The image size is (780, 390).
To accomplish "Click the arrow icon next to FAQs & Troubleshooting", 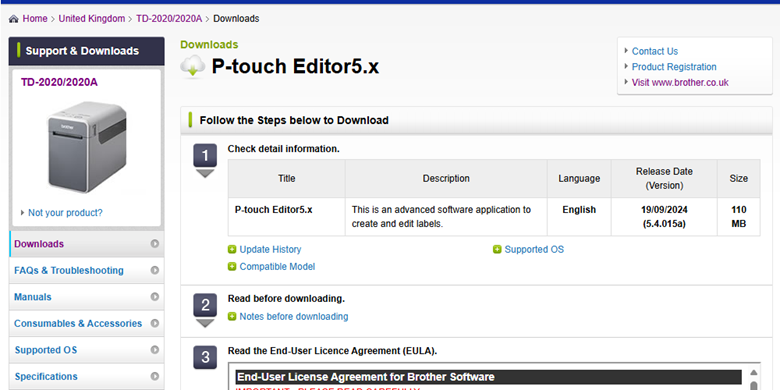I will coord(155,270).
